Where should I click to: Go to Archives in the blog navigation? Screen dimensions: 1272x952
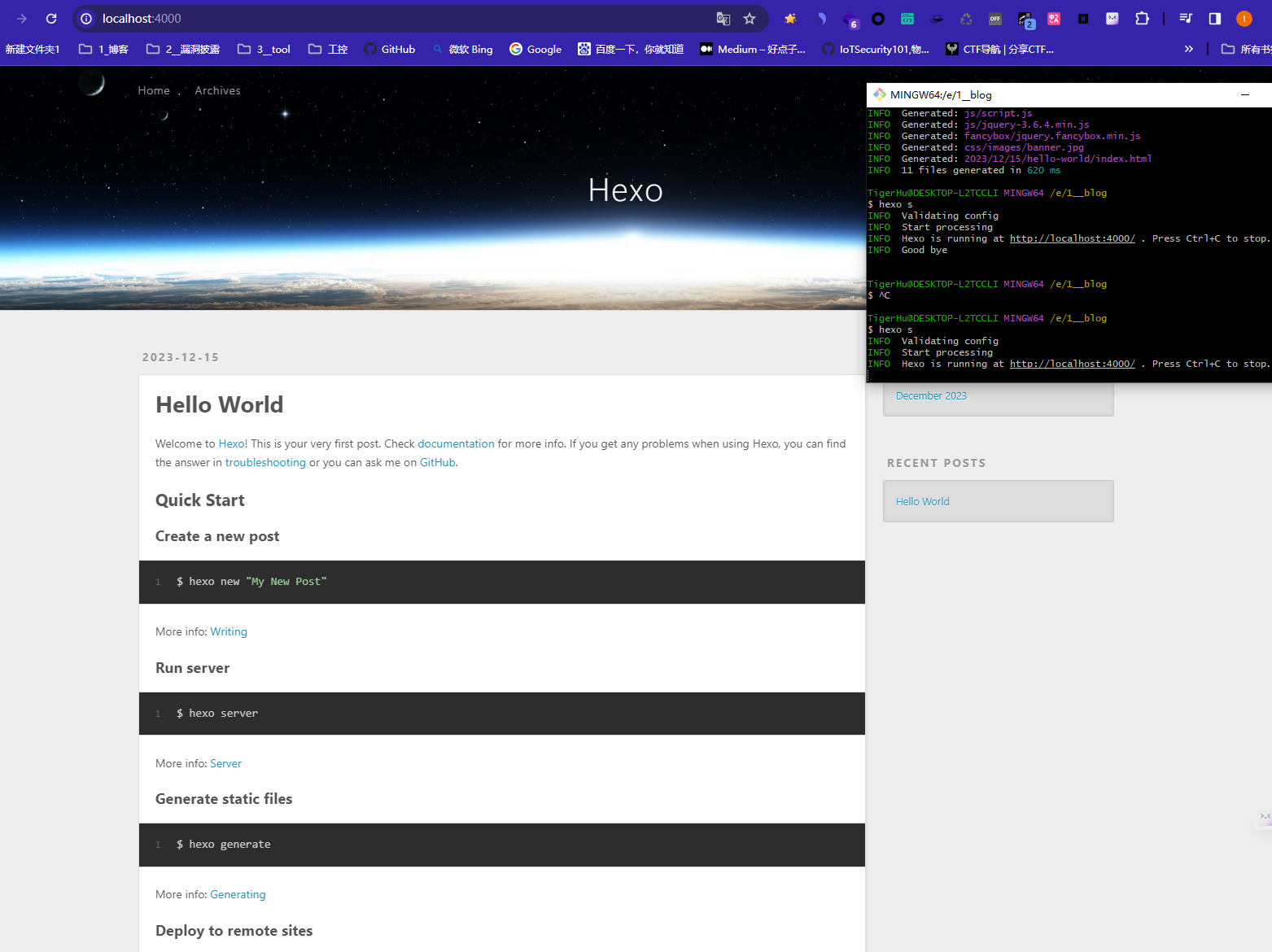point(217,90)
